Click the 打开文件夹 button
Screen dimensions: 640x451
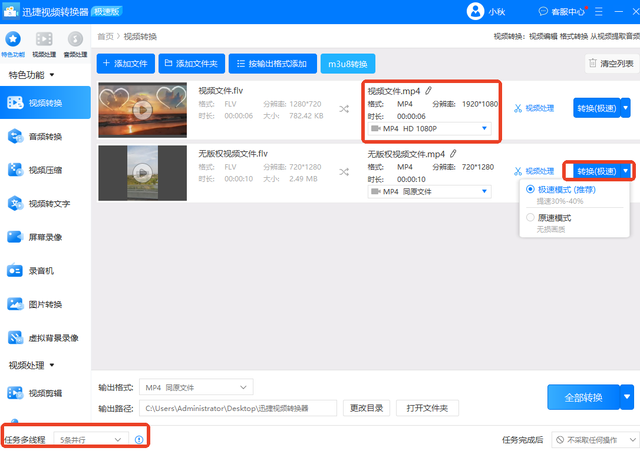click(427, 408)
